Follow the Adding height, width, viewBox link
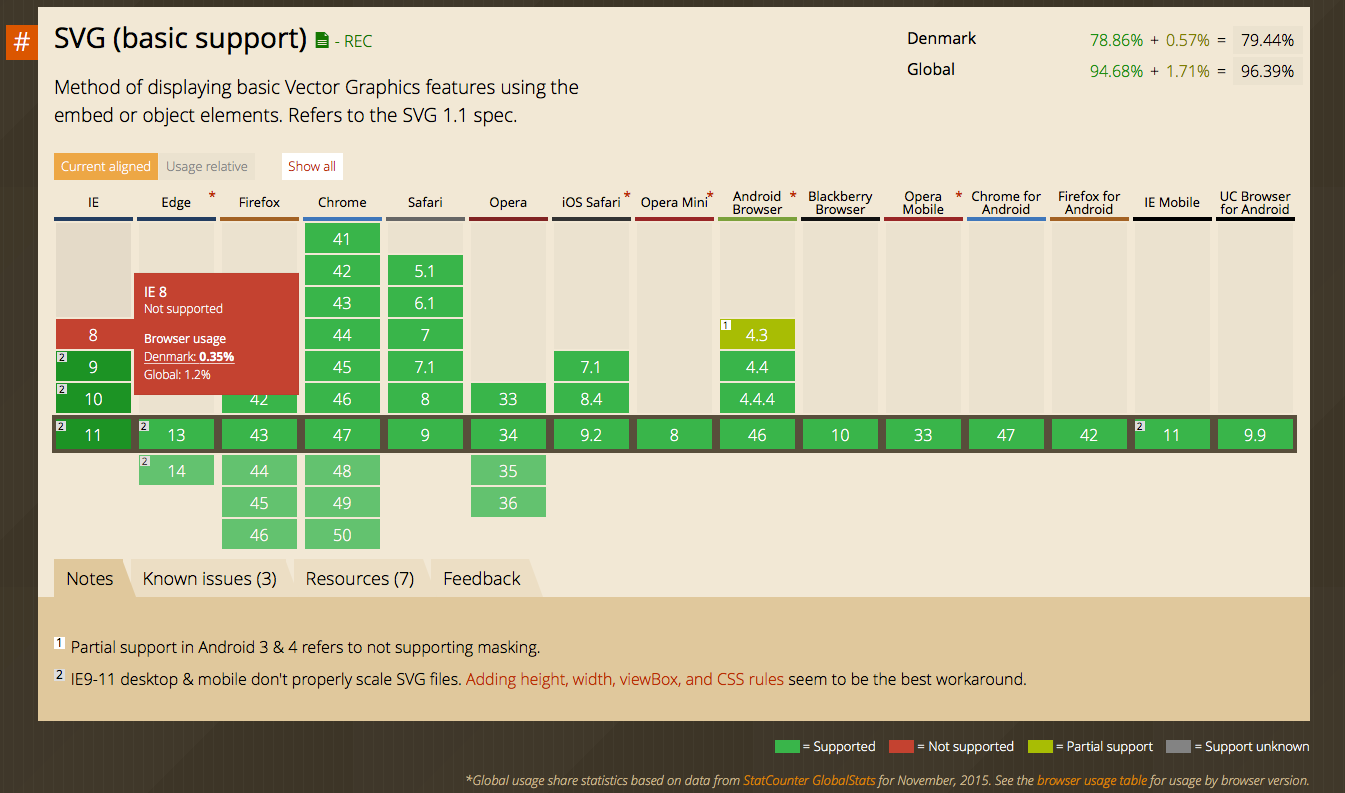The height and width of the screenshot is (793, 1345). pyautogui.click(x=625, y=679)
